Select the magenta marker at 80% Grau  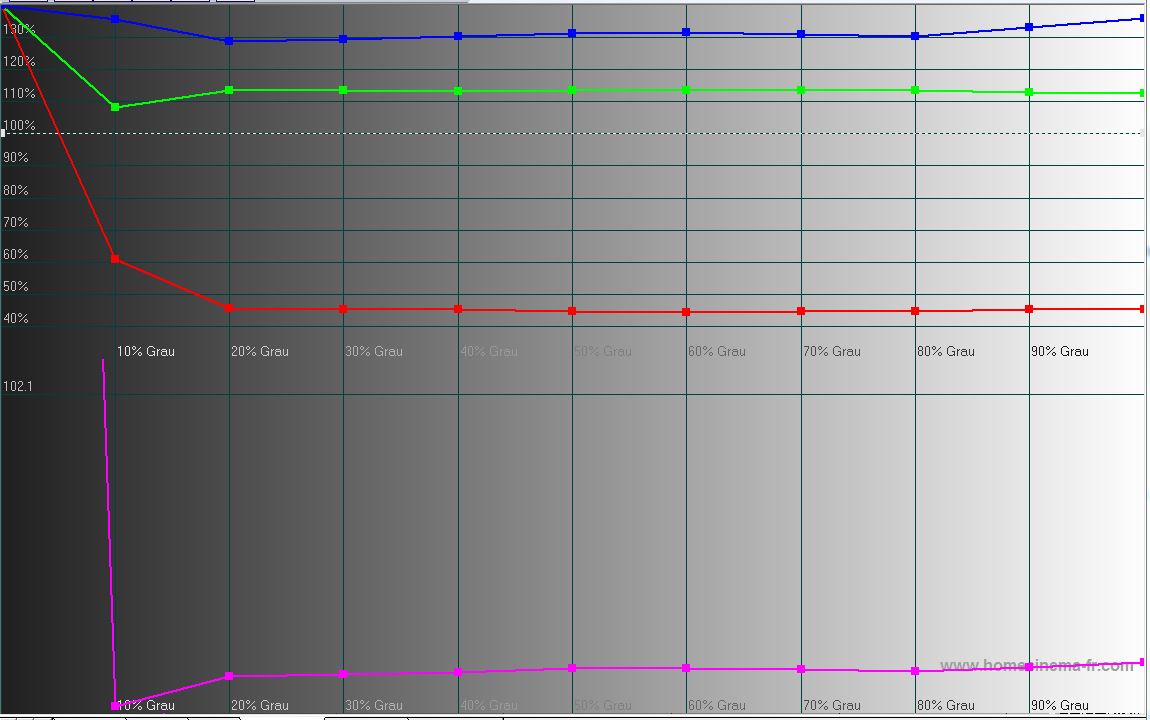point(915,671)
